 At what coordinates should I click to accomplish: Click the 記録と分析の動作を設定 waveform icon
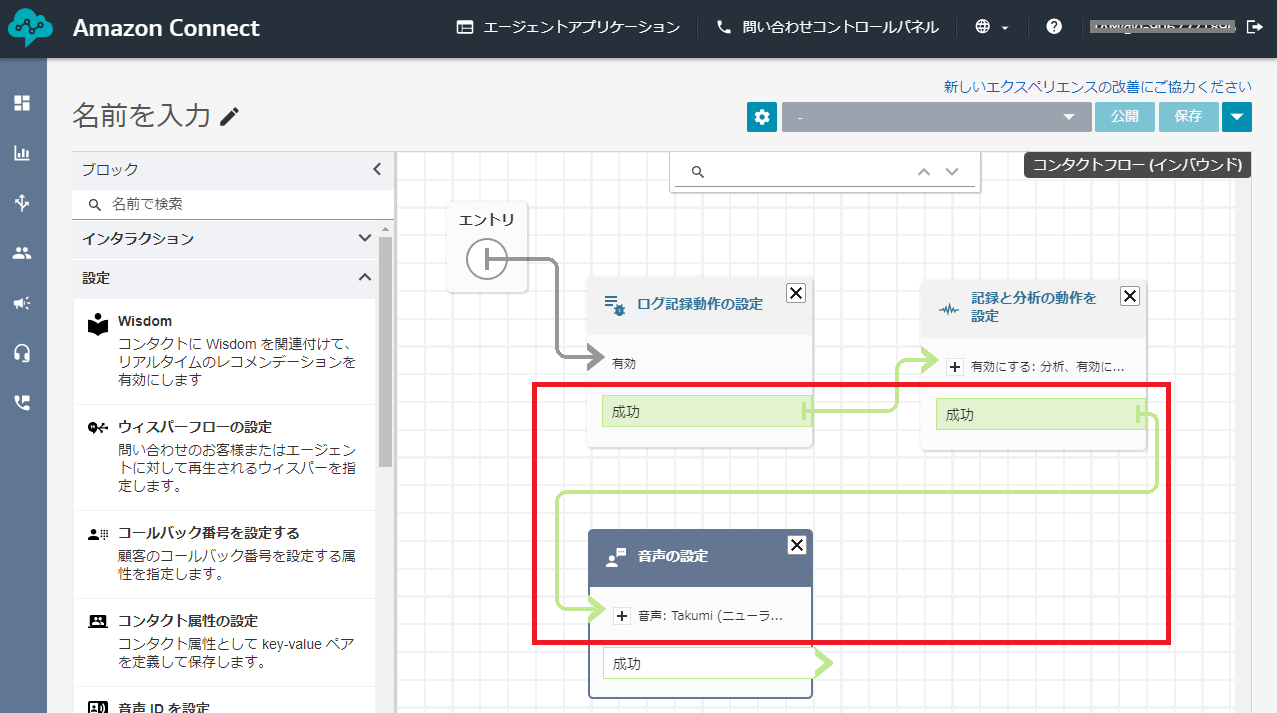[x=948, y=308]
